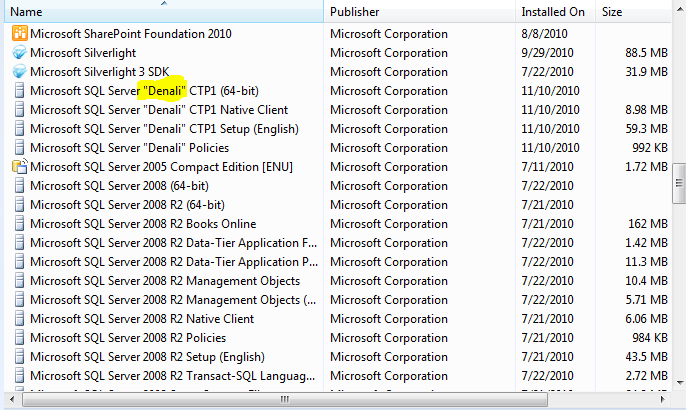686x410 pixels.
Task: Sort programs by the Size column header
Action: (633, 11)
